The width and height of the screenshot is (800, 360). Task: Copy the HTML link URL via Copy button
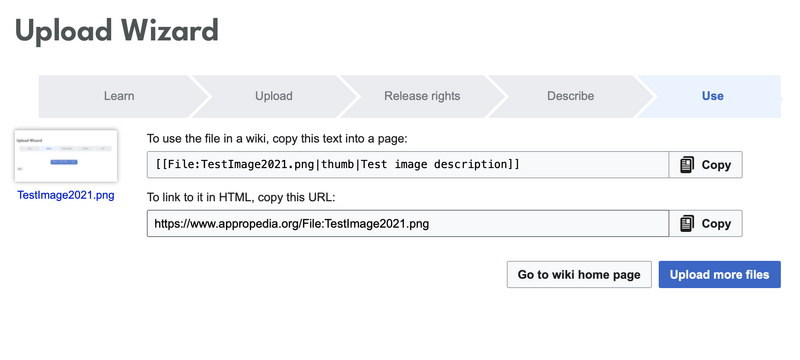pos(706,223)
